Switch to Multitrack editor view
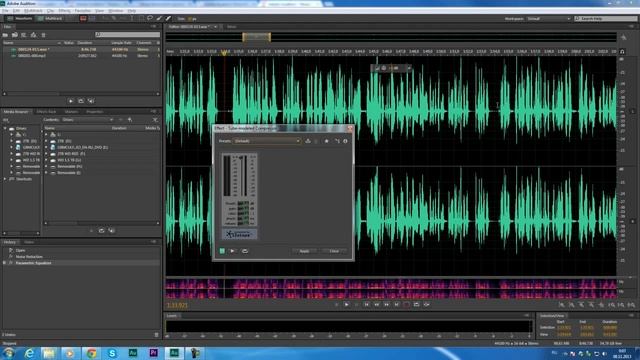 click(50, 18)
